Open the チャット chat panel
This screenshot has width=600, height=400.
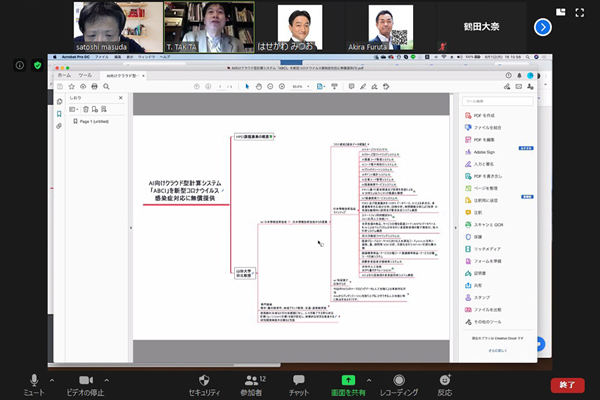pyautogui.click(x=298, y=385)
